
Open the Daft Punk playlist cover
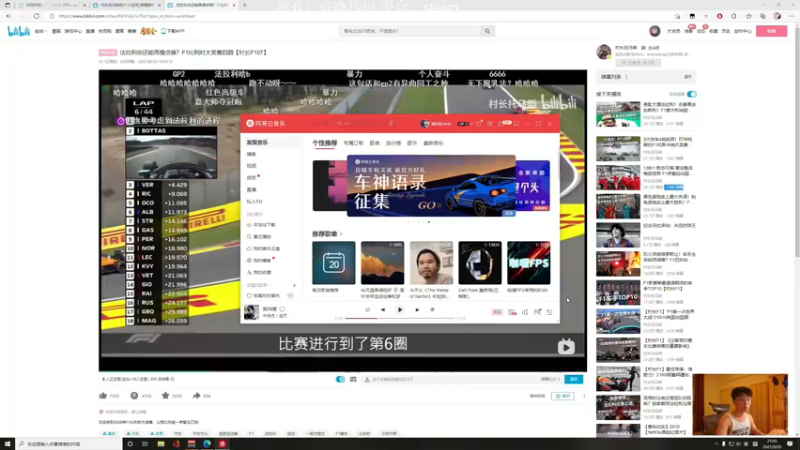(480, 263)
